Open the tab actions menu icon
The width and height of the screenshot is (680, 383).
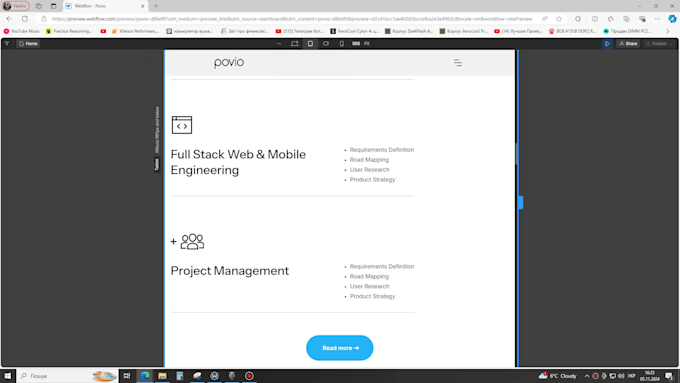click(x=53, y=6)
